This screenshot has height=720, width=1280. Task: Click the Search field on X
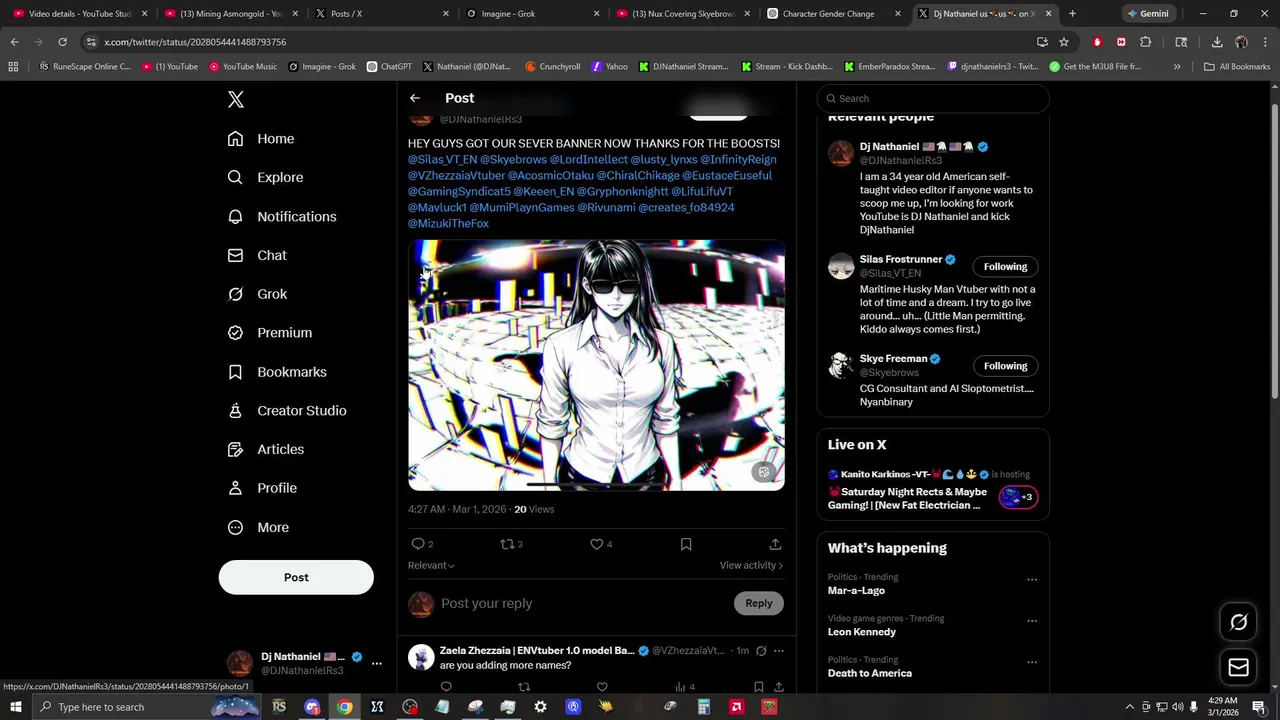[x=933, y=98]
